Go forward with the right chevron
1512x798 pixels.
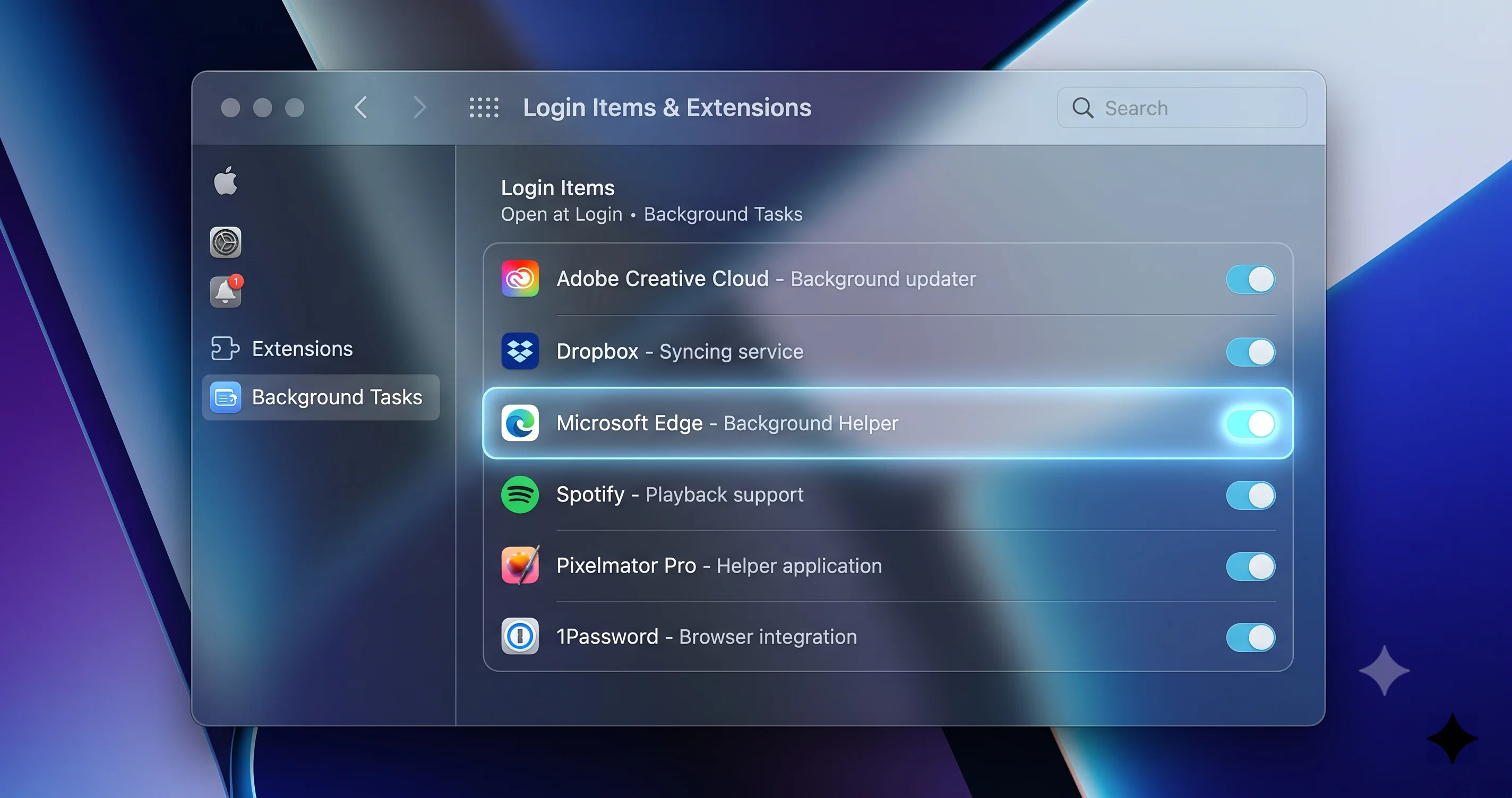pyautogui.click(x=419, y=107)
